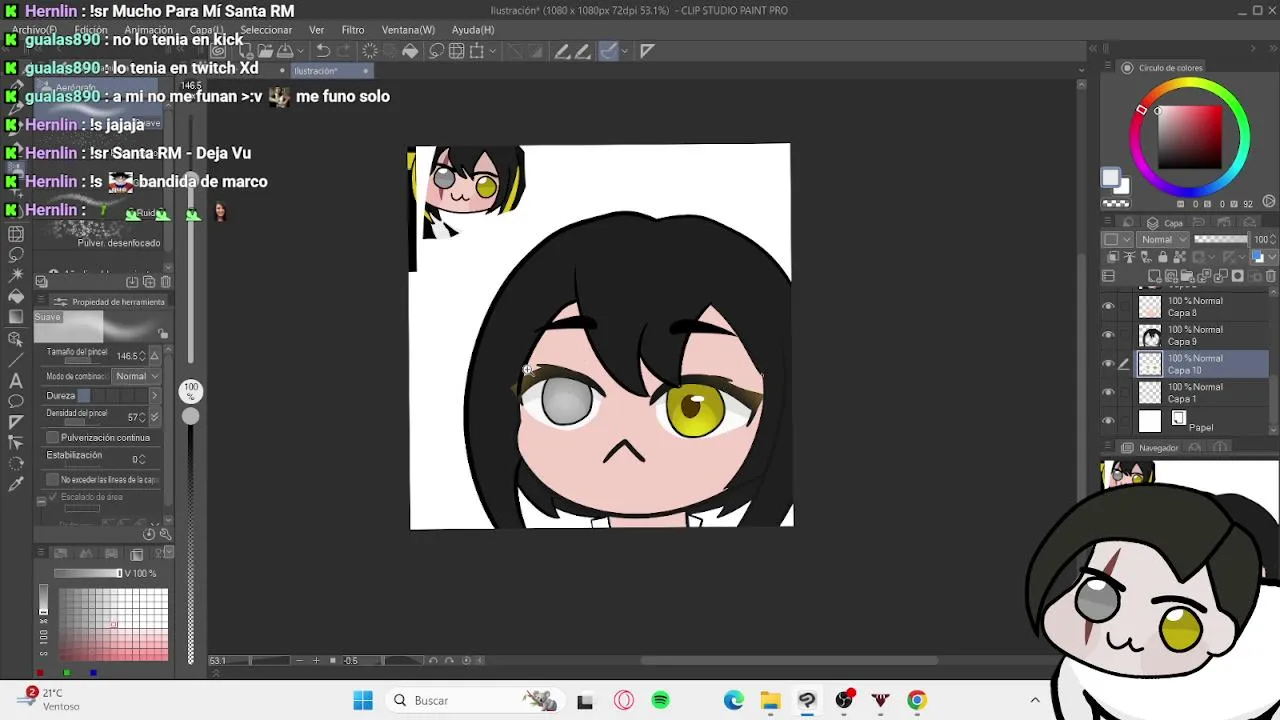Select the straight line figure tool

coord(16,359)
